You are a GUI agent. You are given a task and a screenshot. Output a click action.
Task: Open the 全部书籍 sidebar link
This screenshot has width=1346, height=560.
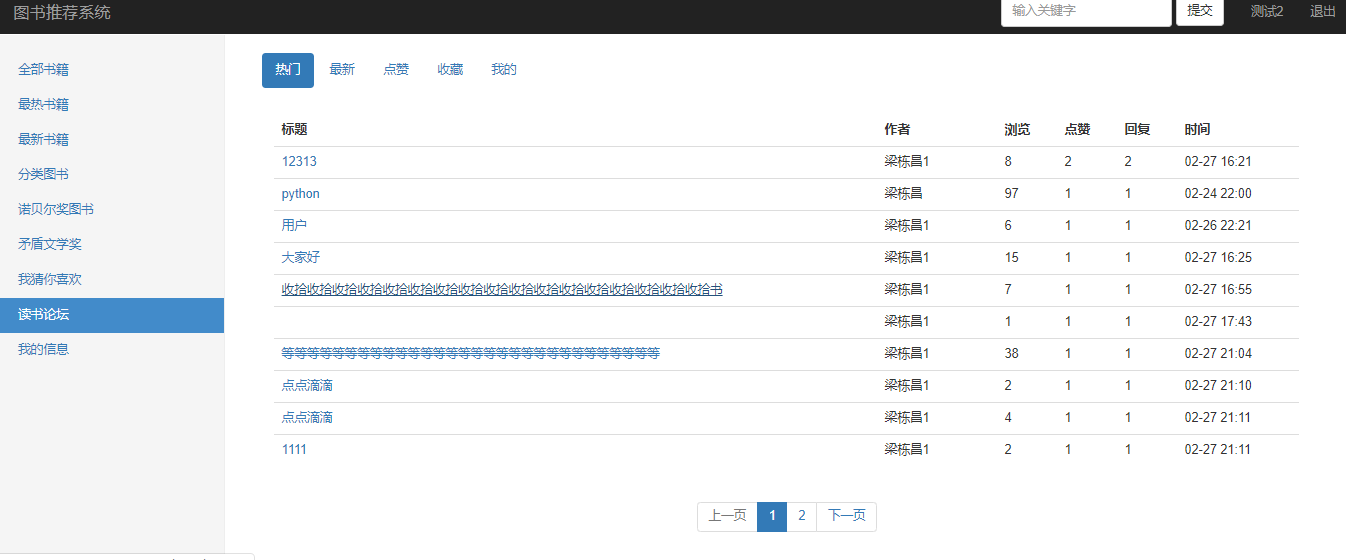pos(43,69)
